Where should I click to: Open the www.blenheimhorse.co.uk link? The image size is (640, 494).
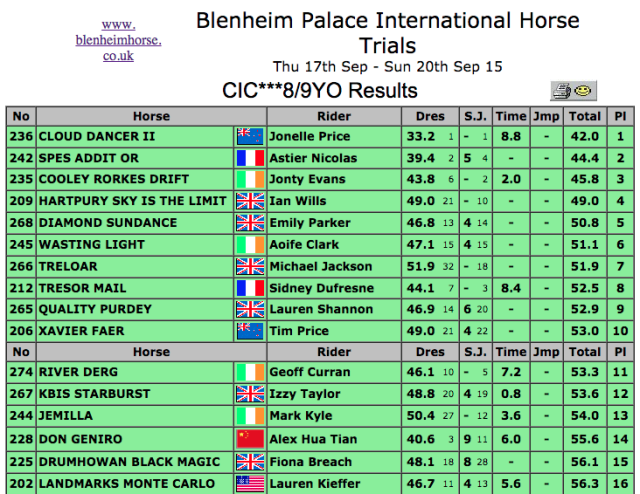click(x=118, y=40)
